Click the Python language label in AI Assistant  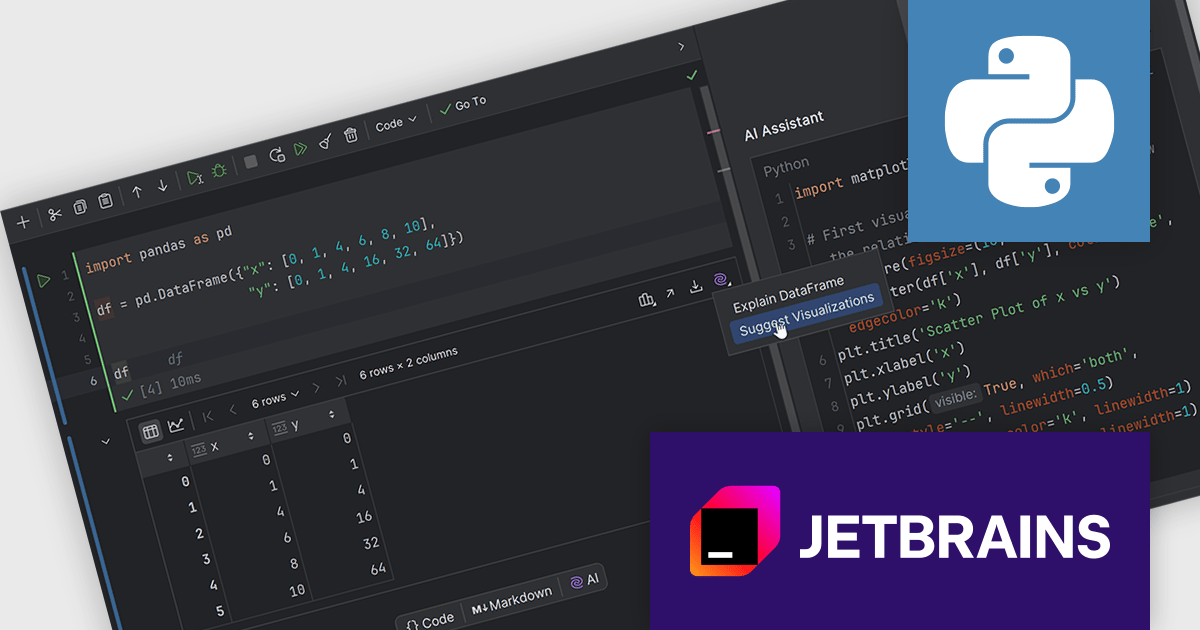pos(786,167)
